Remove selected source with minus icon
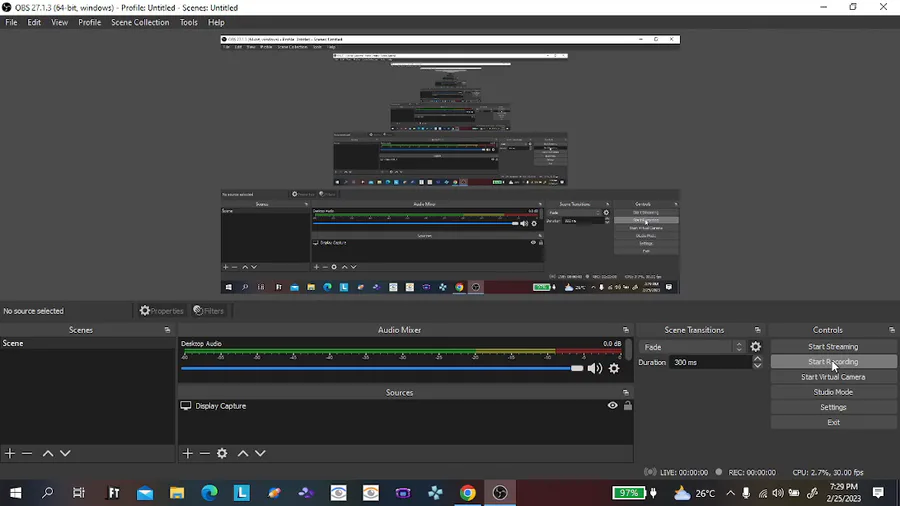 pyautogui.click(x=205, y=453)
